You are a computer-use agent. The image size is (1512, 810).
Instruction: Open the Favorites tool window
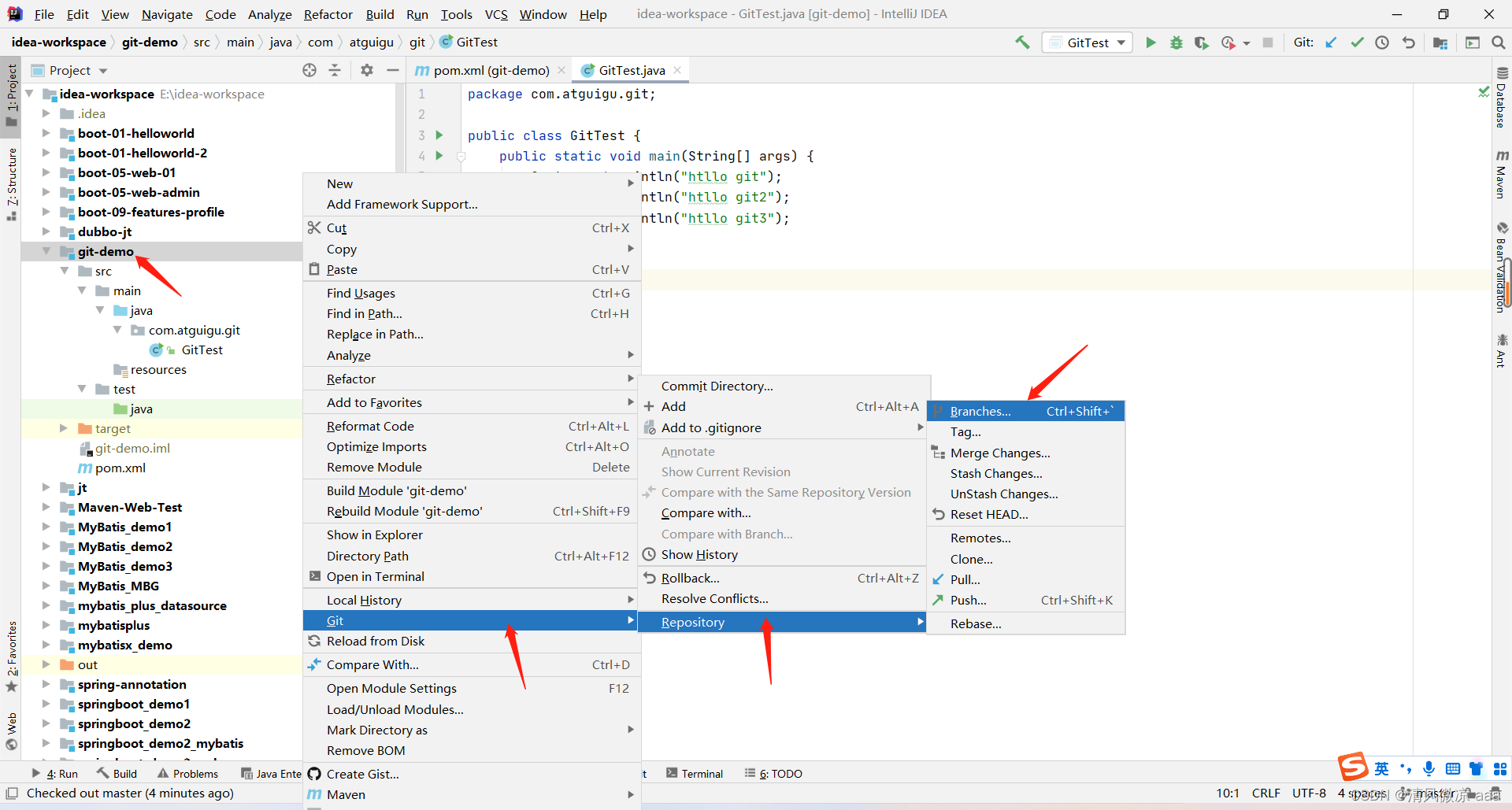point(11,657)
